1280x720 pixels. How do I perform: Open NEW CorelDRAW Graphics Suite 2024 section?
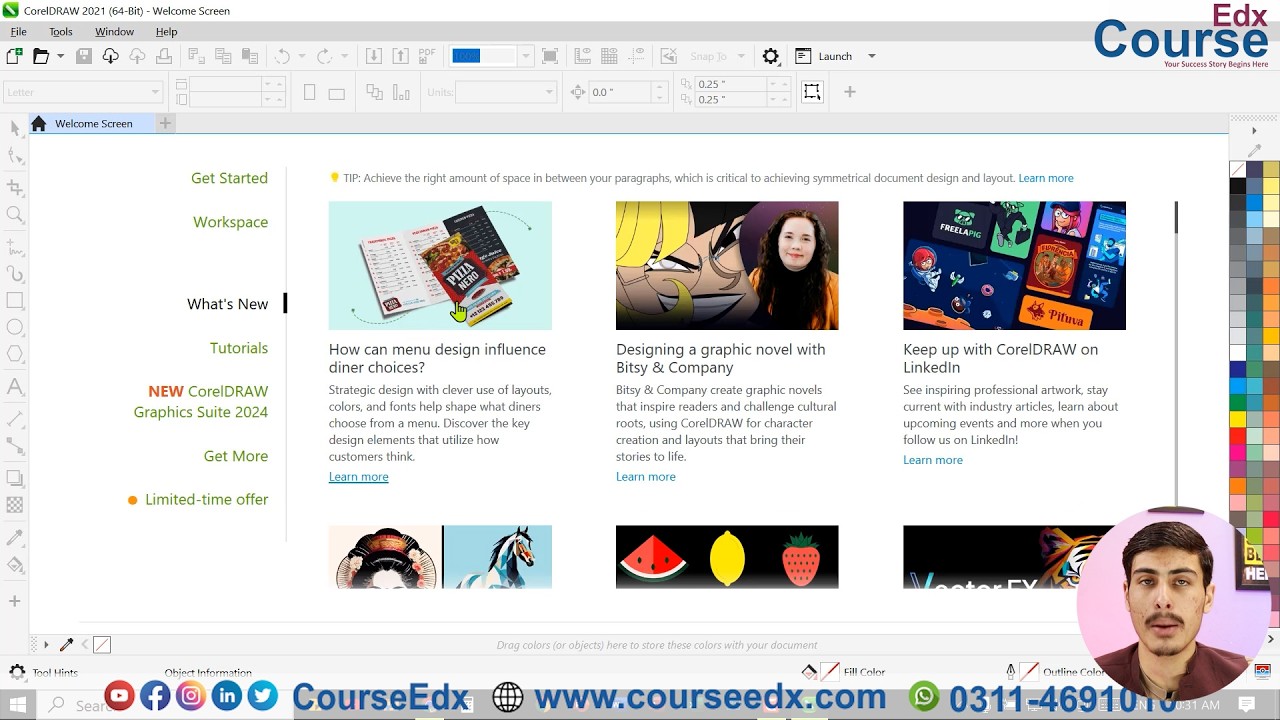(x=201, y=402)
